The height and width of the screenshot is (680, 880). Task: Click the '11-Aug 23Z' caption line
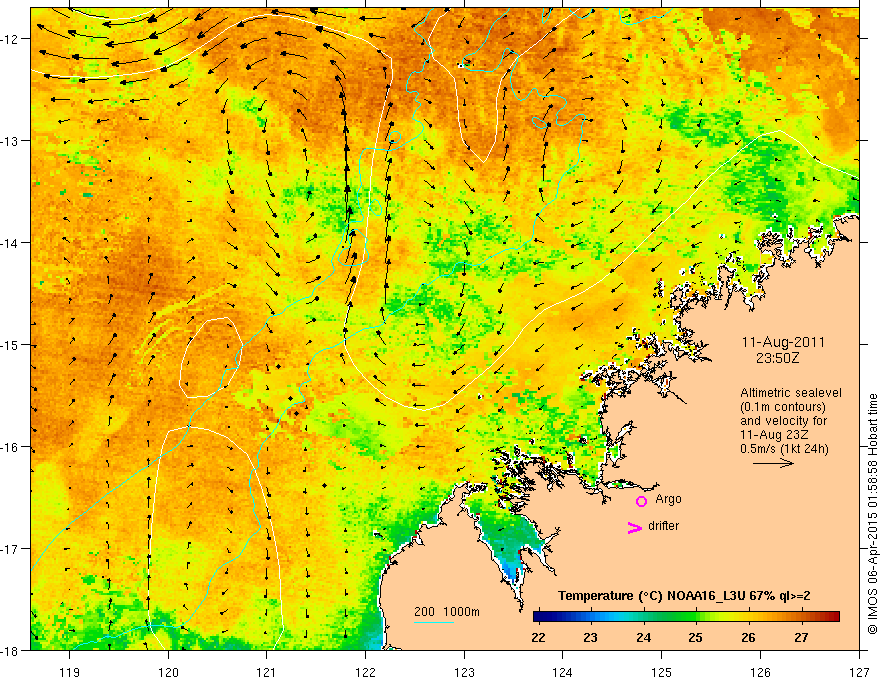pos(772,435)
